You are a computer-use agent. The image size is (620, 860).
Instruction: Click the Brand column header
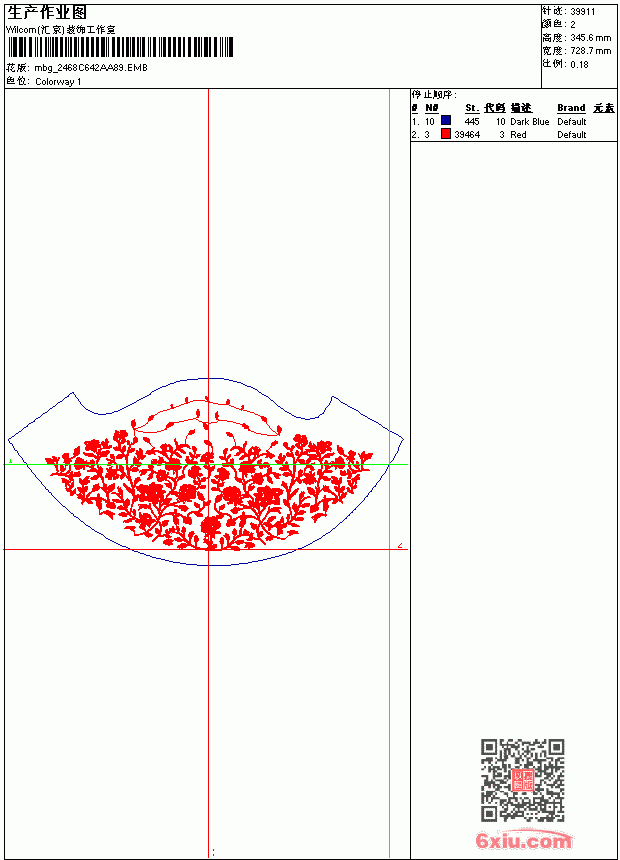coord(571,108)
